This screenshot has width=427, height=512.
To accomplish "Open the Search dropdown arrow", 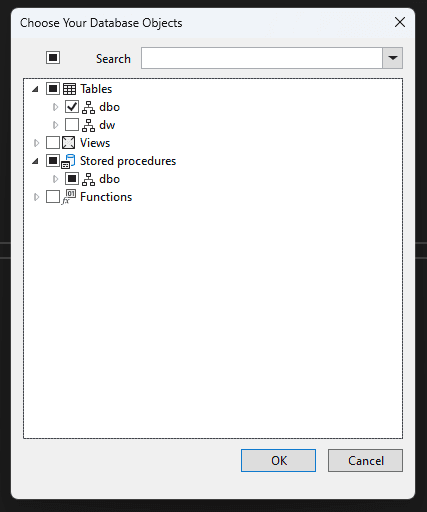I will click(393, 58).
